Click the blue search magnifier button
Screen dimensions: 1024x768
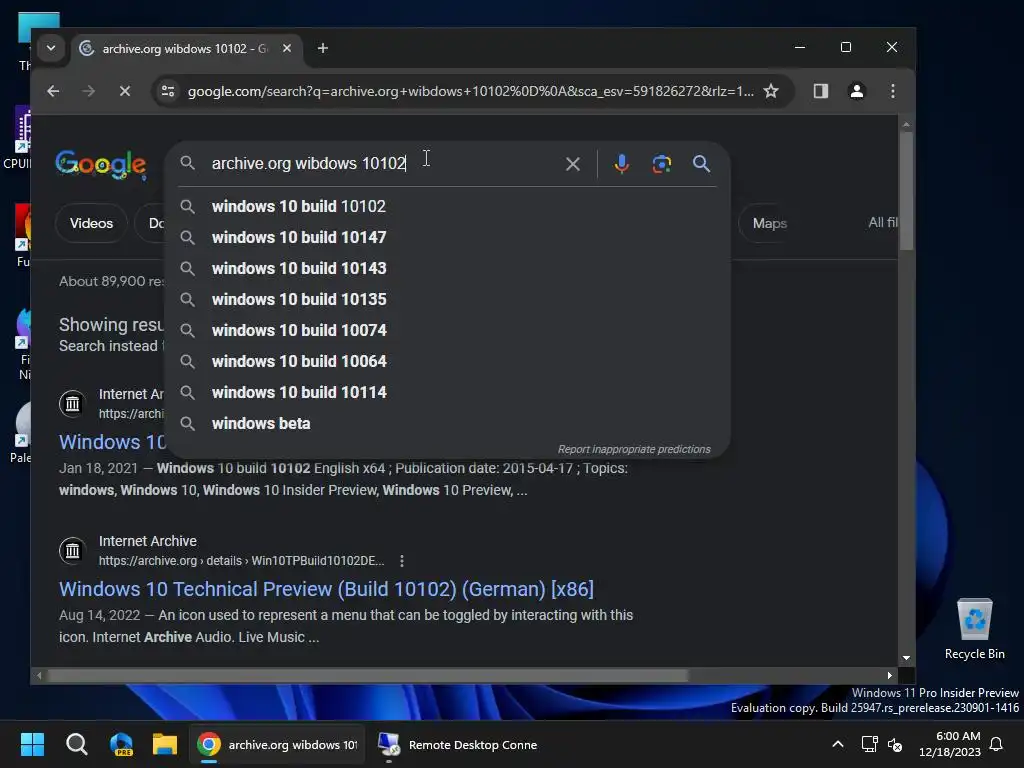(701, 164)
